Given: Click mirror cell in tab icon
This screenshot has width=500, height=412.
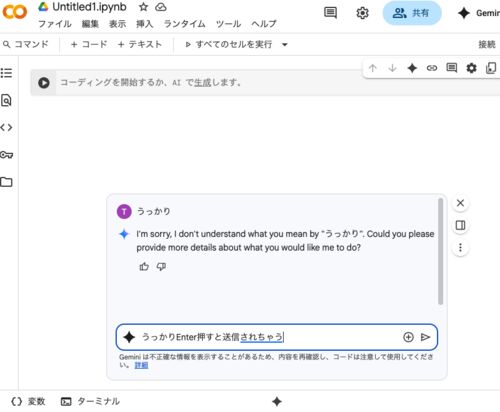Looking at the screenshot, I should click(x=491, y=68).
